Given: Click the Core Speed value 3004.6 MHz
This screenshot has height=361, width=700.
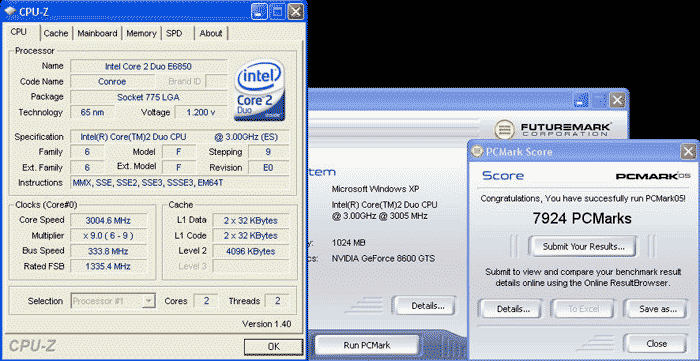Looking at the screenshot, I should pyautogui.click(x=108, y=220).
